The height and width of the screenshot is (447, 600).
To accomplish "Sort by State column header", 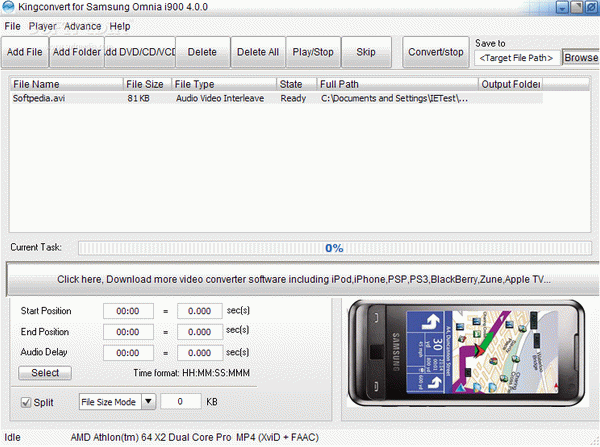I will click(297, 84).
